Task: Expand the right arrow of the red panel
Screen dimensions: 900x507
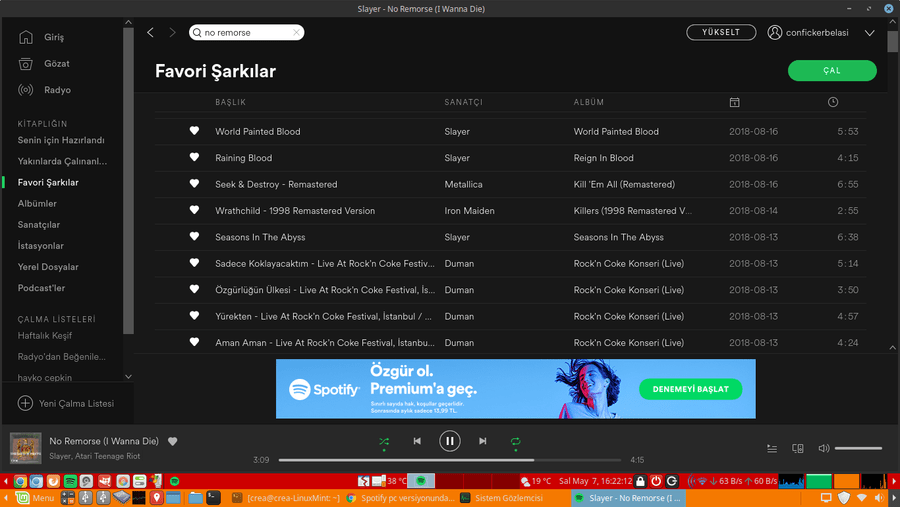Action: 894,481
